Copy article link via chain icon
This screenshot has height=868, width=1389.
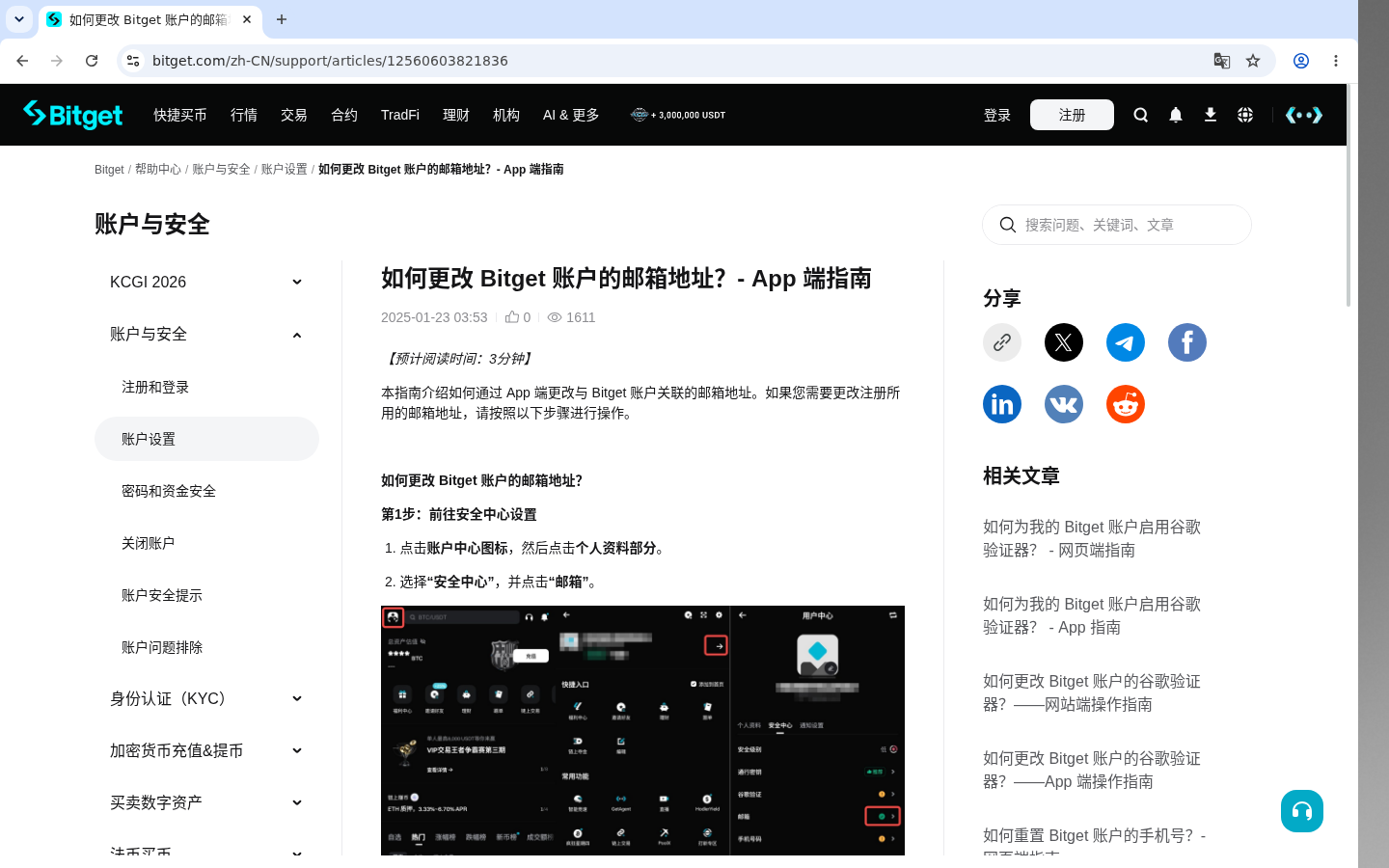coord(1002,342)
